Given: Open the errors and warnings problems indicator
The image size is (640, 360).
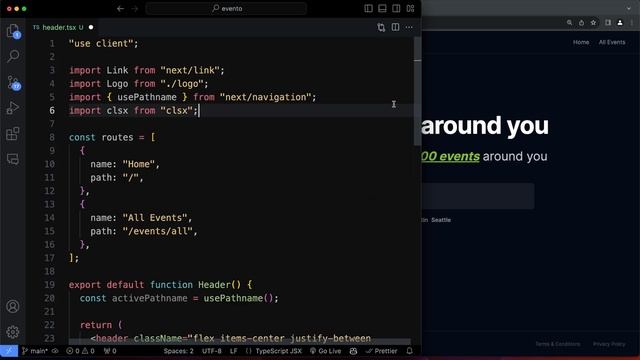Looking at the screenshot, I should tap(80, 351).
